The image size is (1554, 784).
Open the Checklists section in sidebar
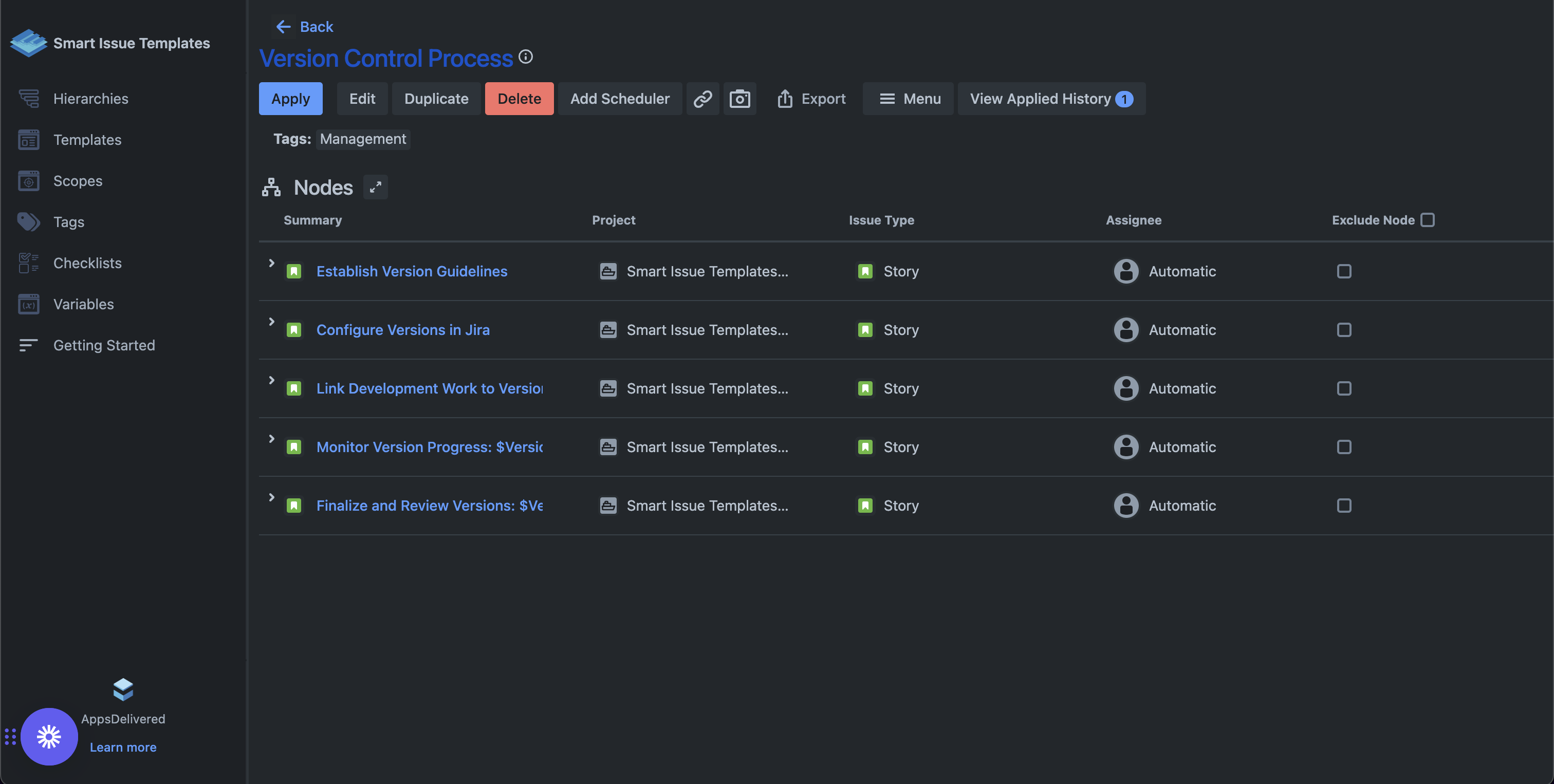point(87,263)
